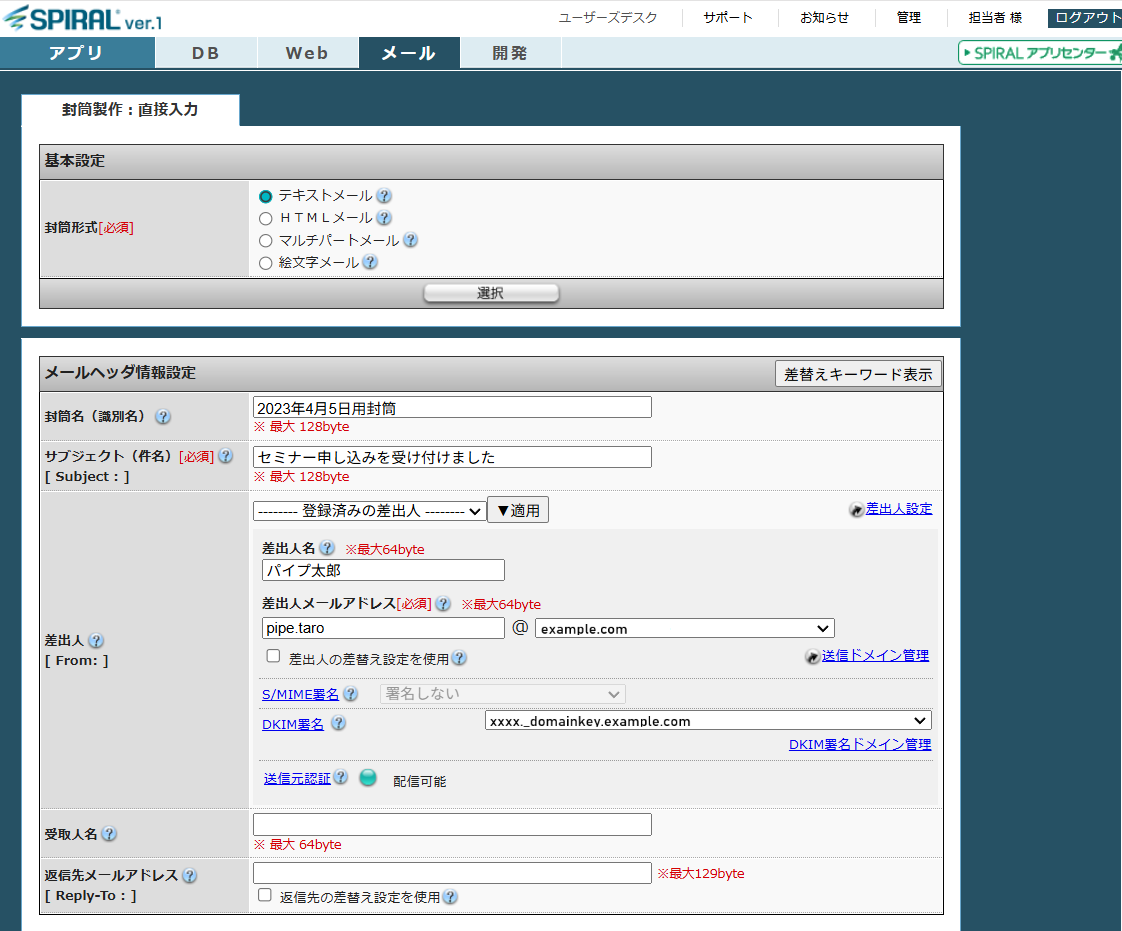Click help icon next to 送信元認証

[x=341, y=778]
